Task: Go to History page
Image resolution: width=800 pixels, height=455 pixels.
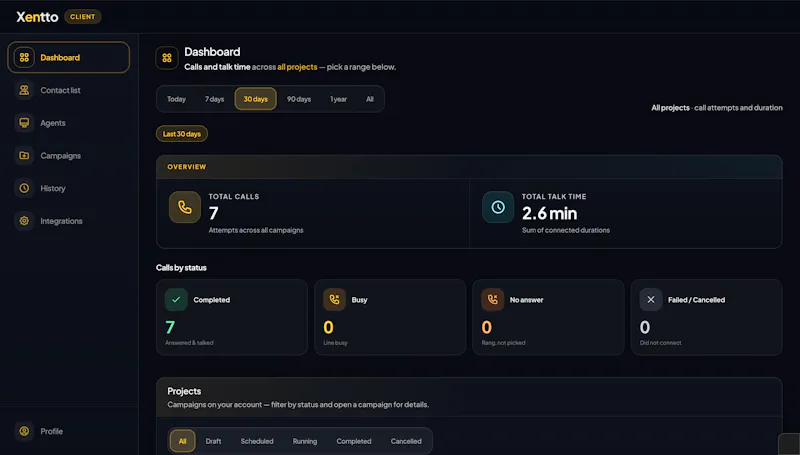Action: pyautogui.click(x=68, y=188)
